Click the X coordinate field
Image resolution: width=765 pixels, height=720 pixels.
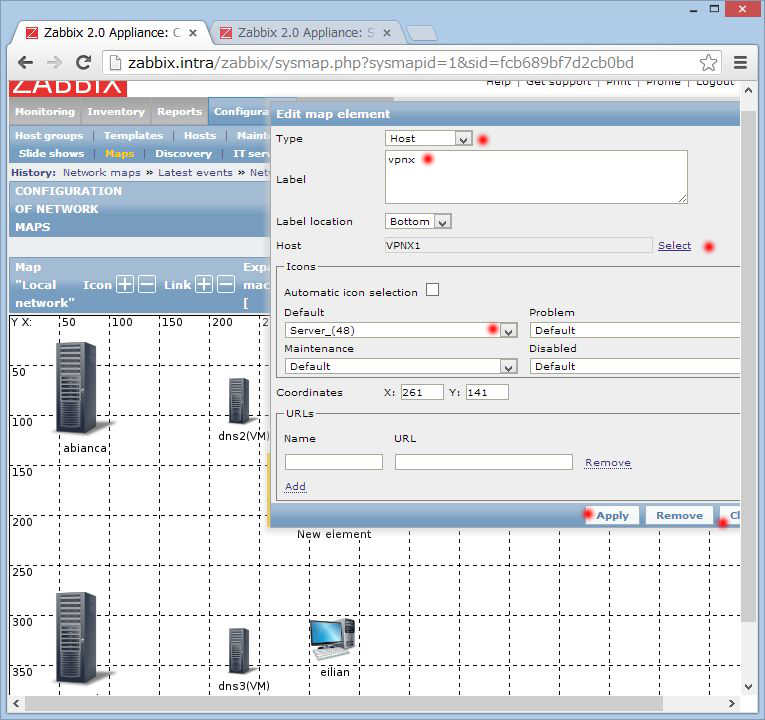pyautogui.click(x=422, y=392)
